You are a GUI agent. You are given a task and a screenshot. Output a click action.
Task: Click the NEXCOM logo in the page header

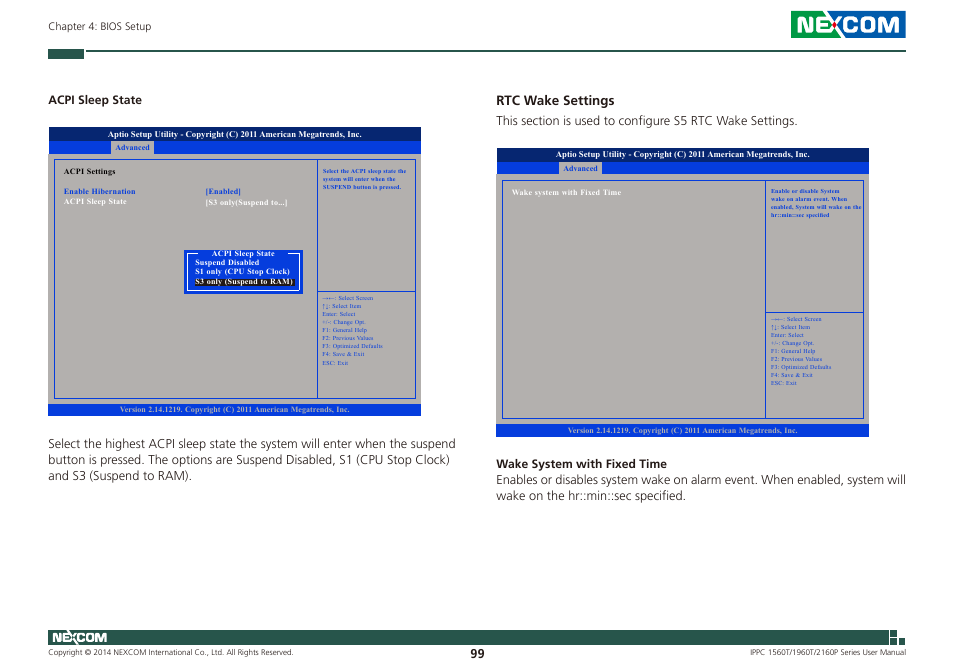tap(848, 24)
